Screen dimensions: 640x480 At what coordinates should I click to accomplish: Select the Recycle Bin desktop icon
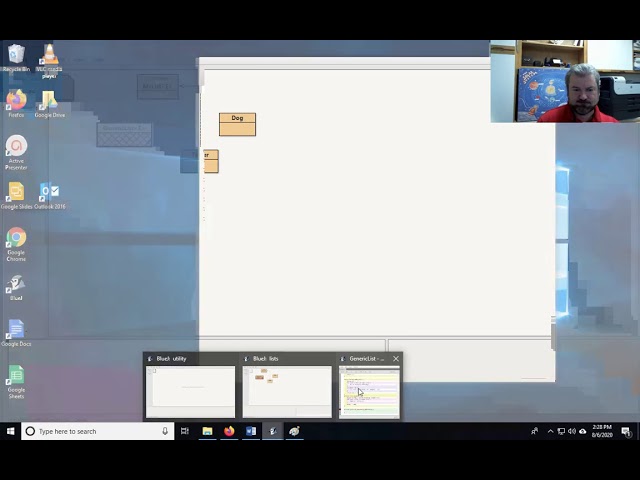click(x=16, y=56)
